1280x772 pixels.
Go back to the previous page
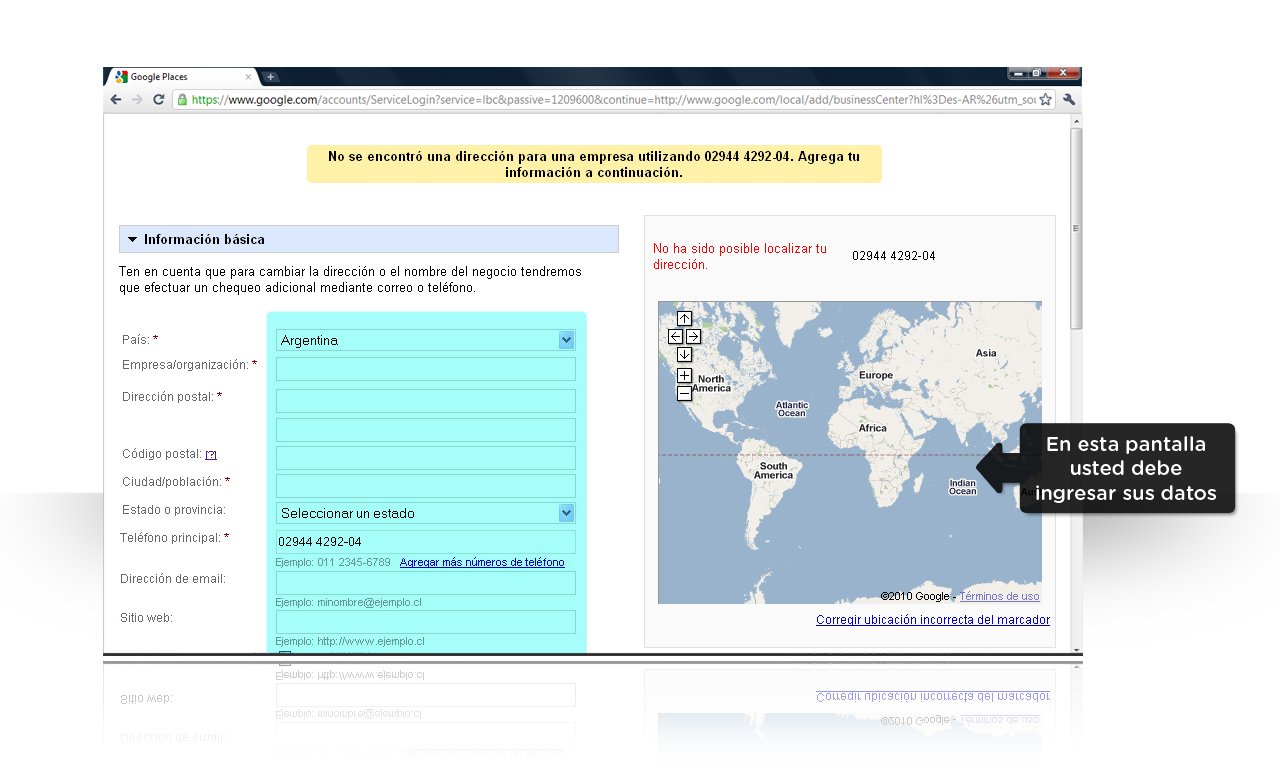[116, 100]
